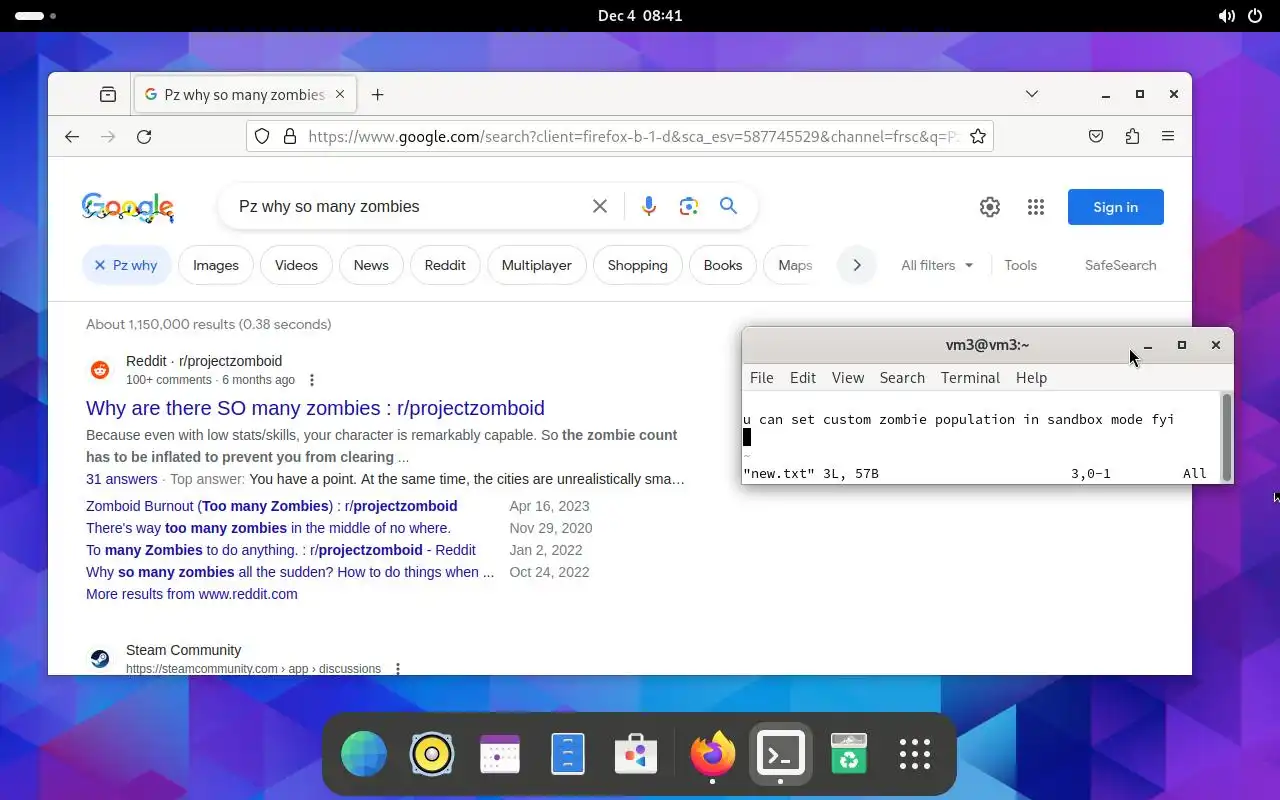The width and height of the screenshot is (1280, 800).
Task: Click the blue magnifier search icon
Action: [728, 206]
